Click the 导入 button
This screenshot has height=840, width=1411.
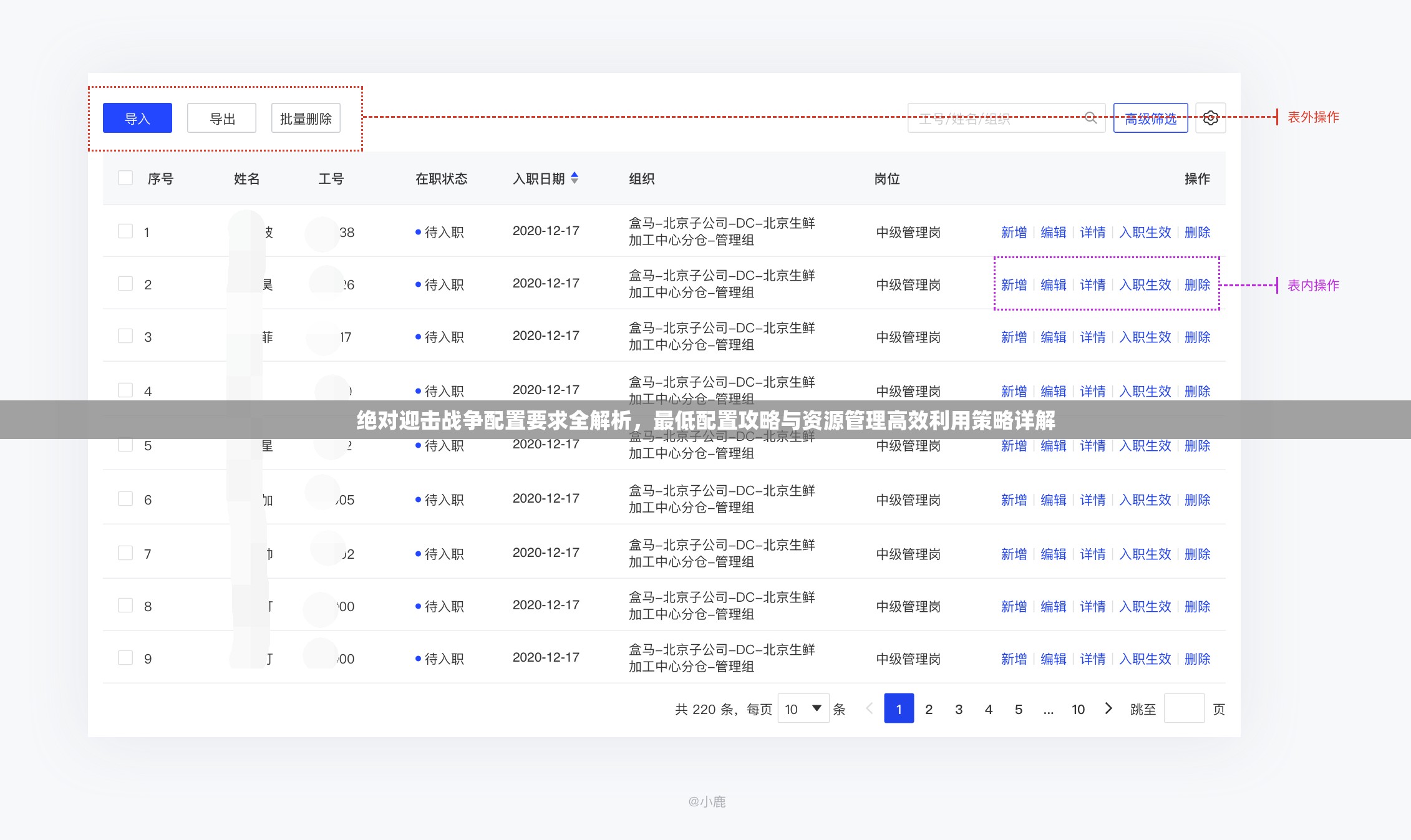click(x=137, y=118)
